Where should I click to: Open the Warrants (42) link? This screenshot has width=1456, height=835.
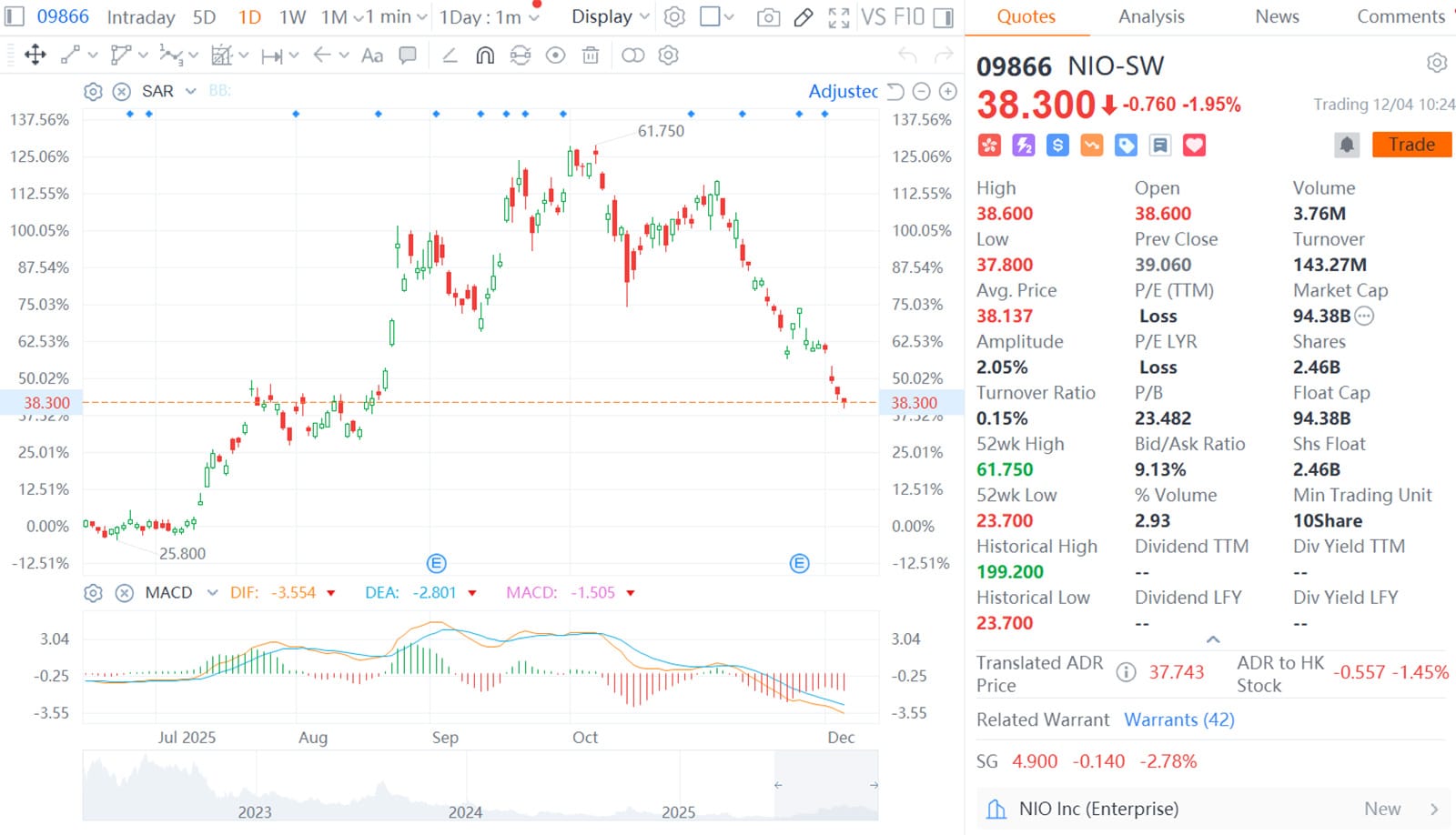[x=1179, y=719]
